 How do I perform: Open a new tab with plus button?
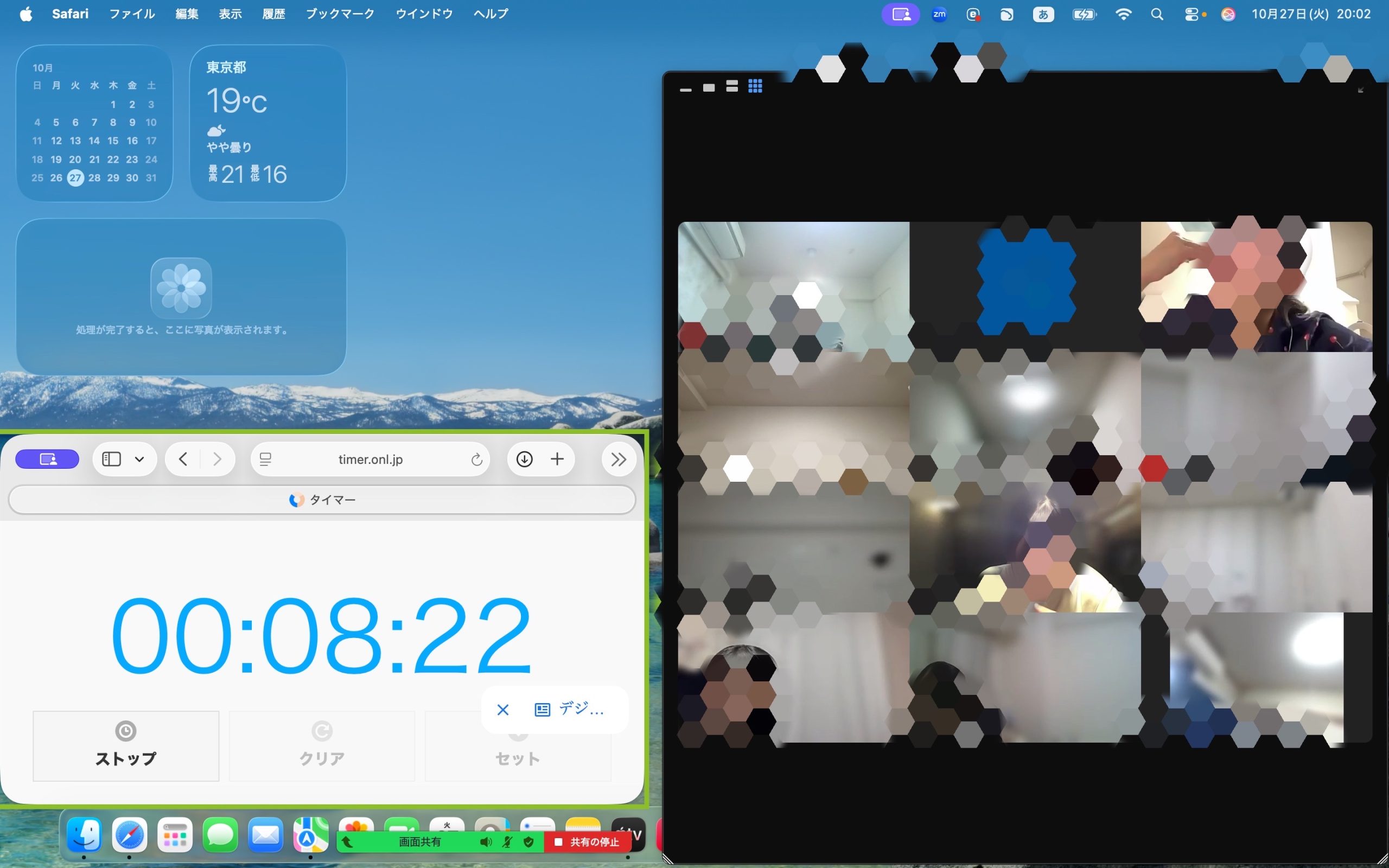pyautogui.click(x=557, y=459)
